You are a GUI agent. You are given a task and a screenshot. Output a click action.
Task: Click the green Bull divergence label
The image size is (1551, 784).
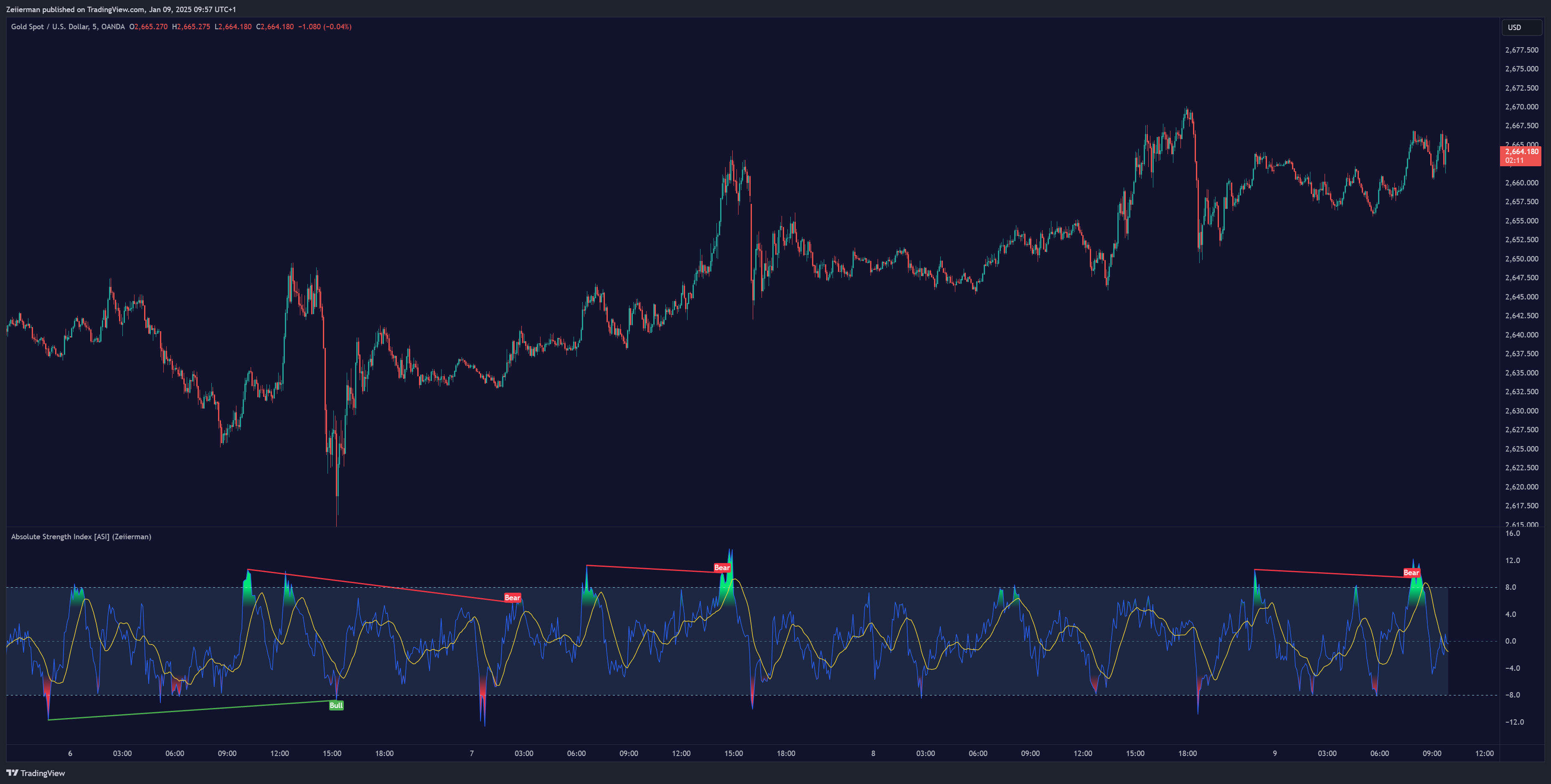(x=336, y=705)
